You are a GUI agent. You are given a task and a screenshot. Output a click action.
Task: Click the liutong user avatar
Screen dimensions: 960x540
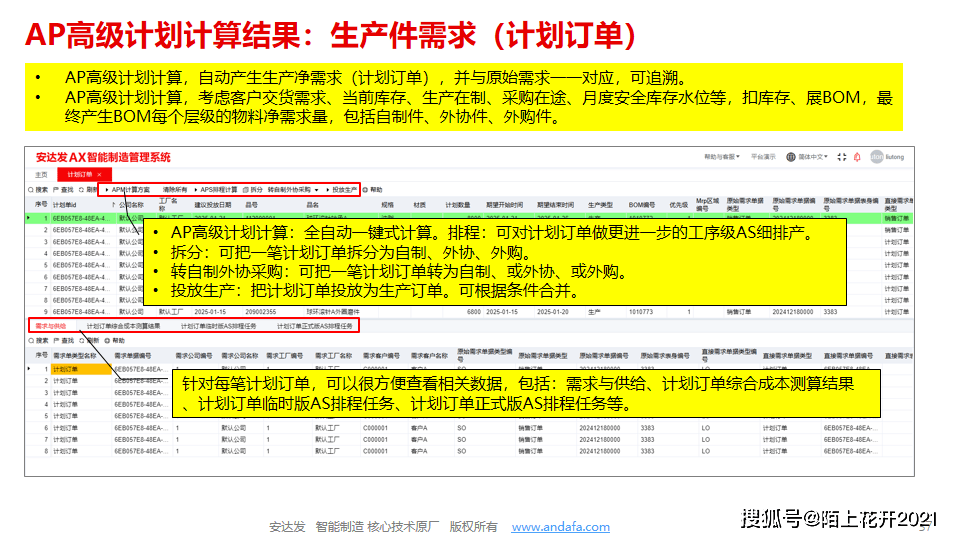pos(877,157)
